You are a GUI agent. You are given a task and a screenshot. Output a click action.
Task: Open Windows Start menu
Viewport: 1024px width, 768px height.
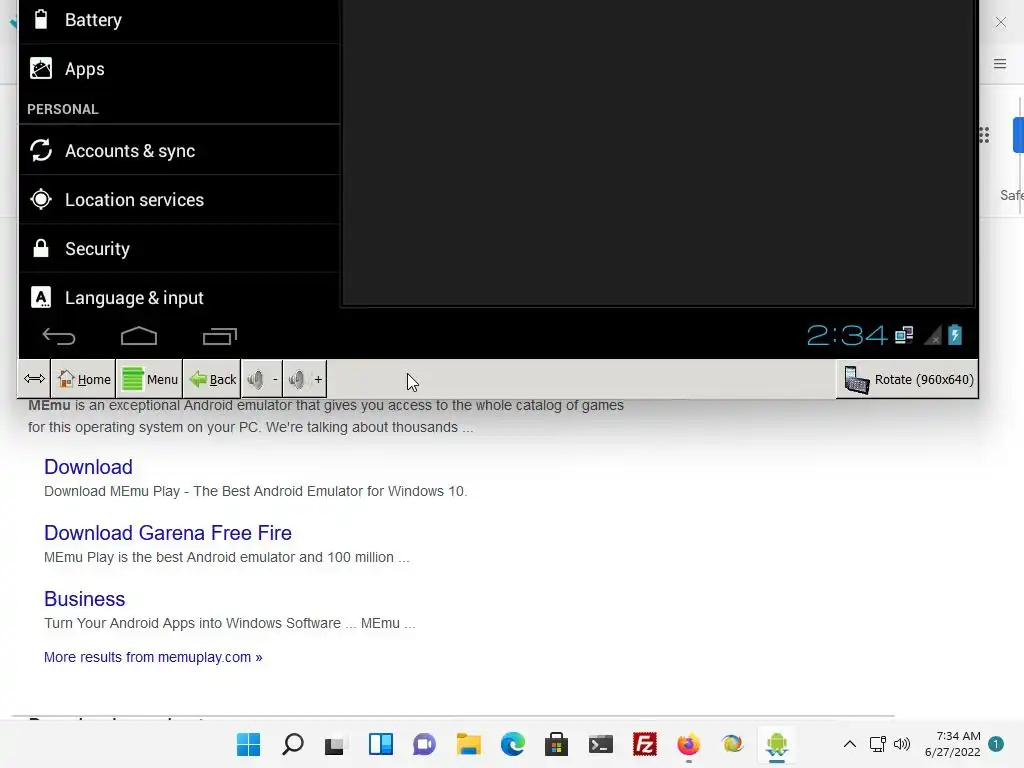point(248,744)
